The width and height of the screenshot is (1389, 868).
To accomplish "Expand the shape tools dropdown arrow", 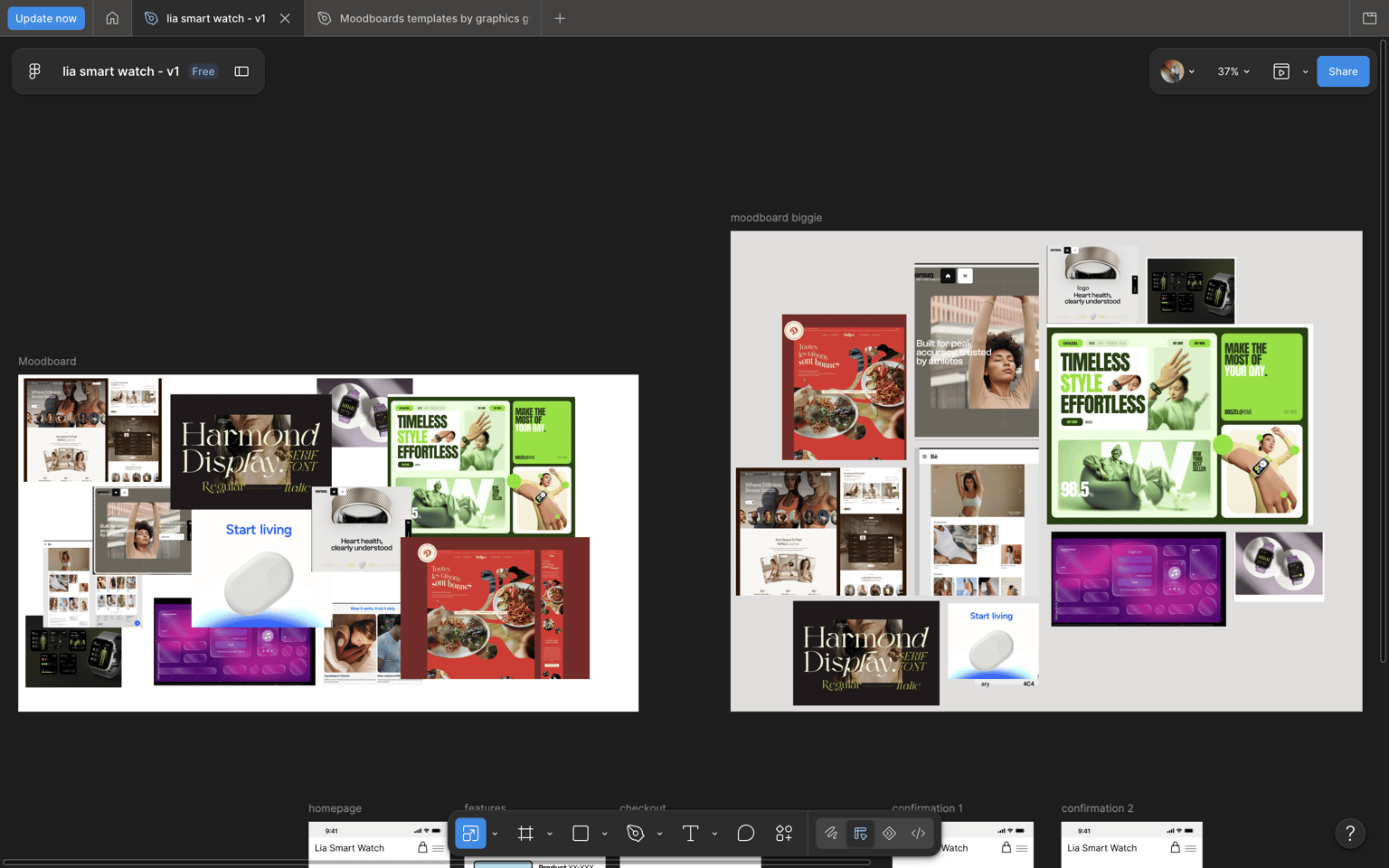I will [x=605, y=834].
